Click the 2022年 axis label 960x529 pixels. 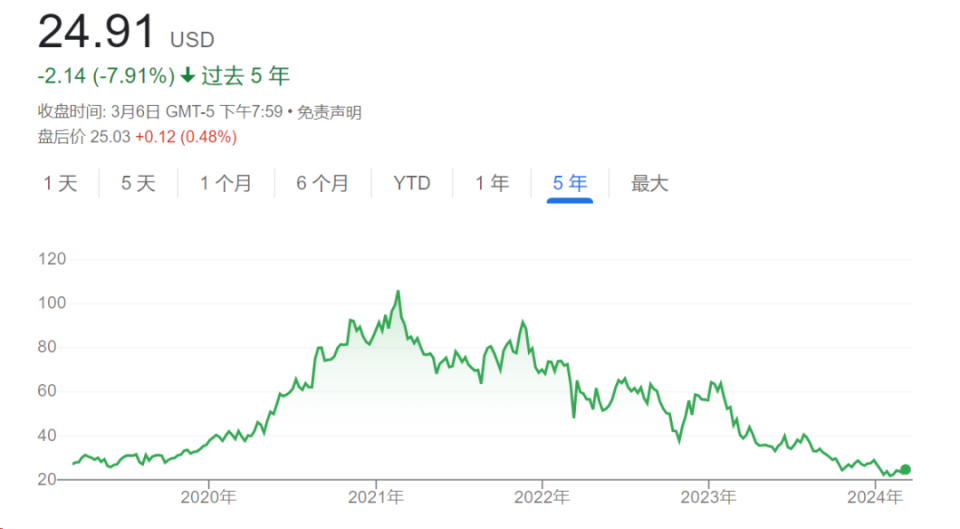[x=542, y=497]
